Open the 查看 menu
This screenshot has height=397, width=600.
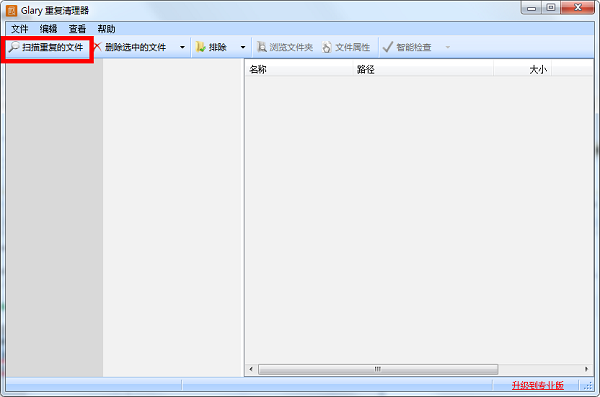(x=77, y=29)
